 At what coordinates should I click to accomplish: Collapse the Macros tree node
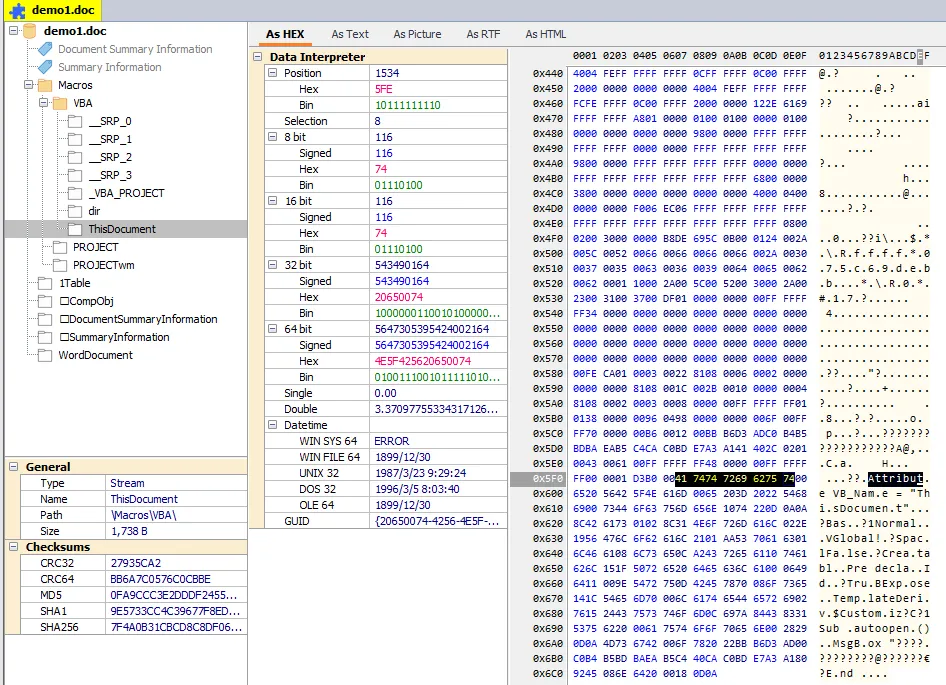(28, 85)
